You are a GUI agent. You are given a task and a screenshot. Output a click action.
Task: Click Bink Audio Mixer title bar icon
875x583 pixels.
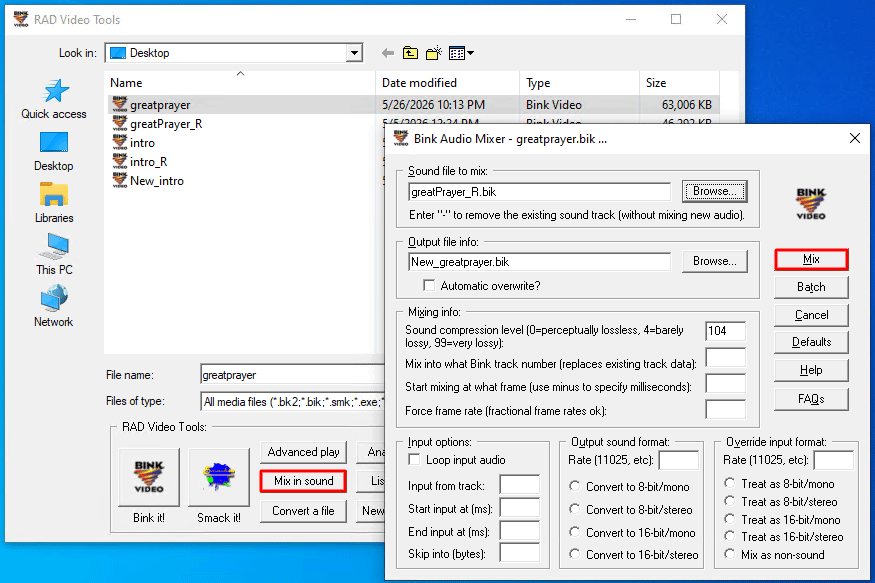pyautogui.click(x=401, y=138)
